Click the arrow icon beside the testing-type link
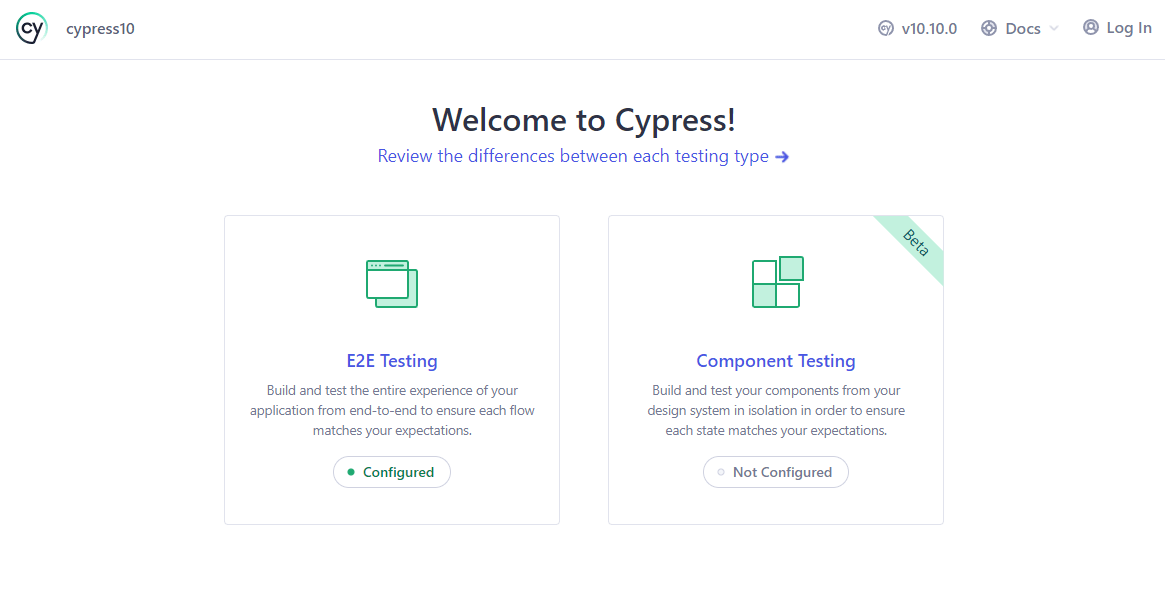This screenshot has height=613, width=1165. (784, 157)
